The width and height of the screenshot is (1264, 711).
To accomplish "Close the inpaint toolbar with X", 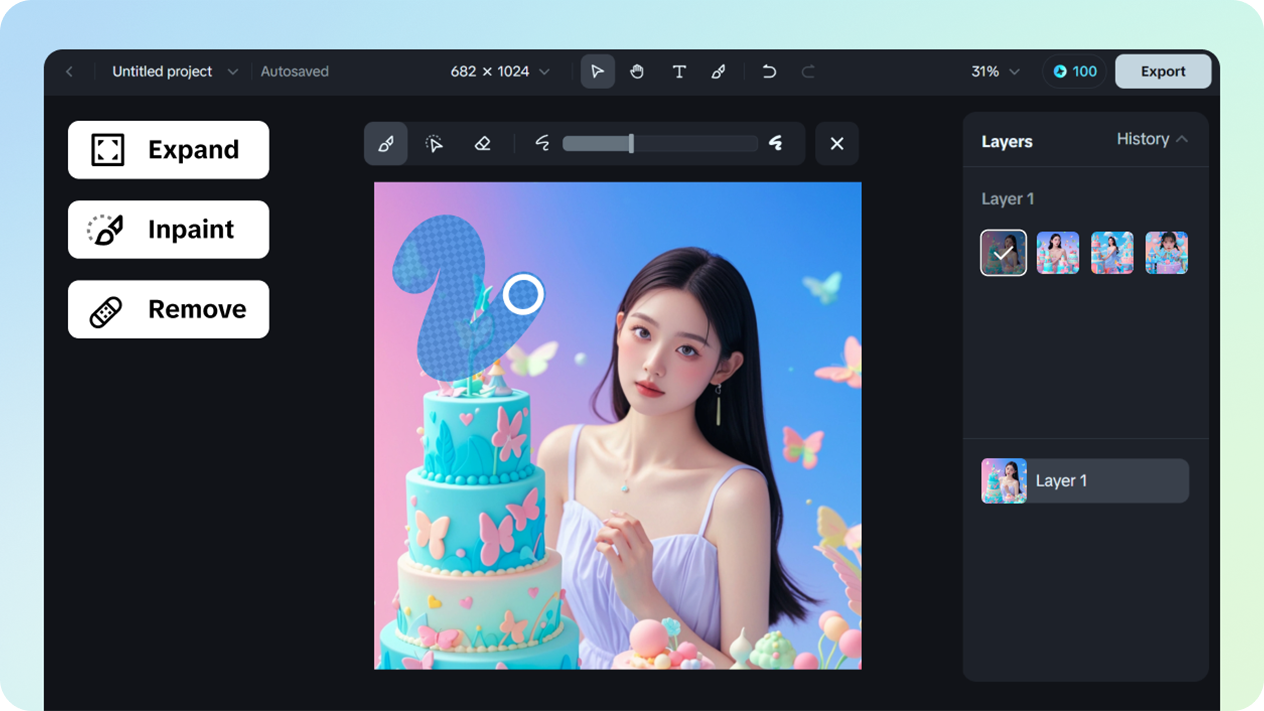I will pos(837,144).
